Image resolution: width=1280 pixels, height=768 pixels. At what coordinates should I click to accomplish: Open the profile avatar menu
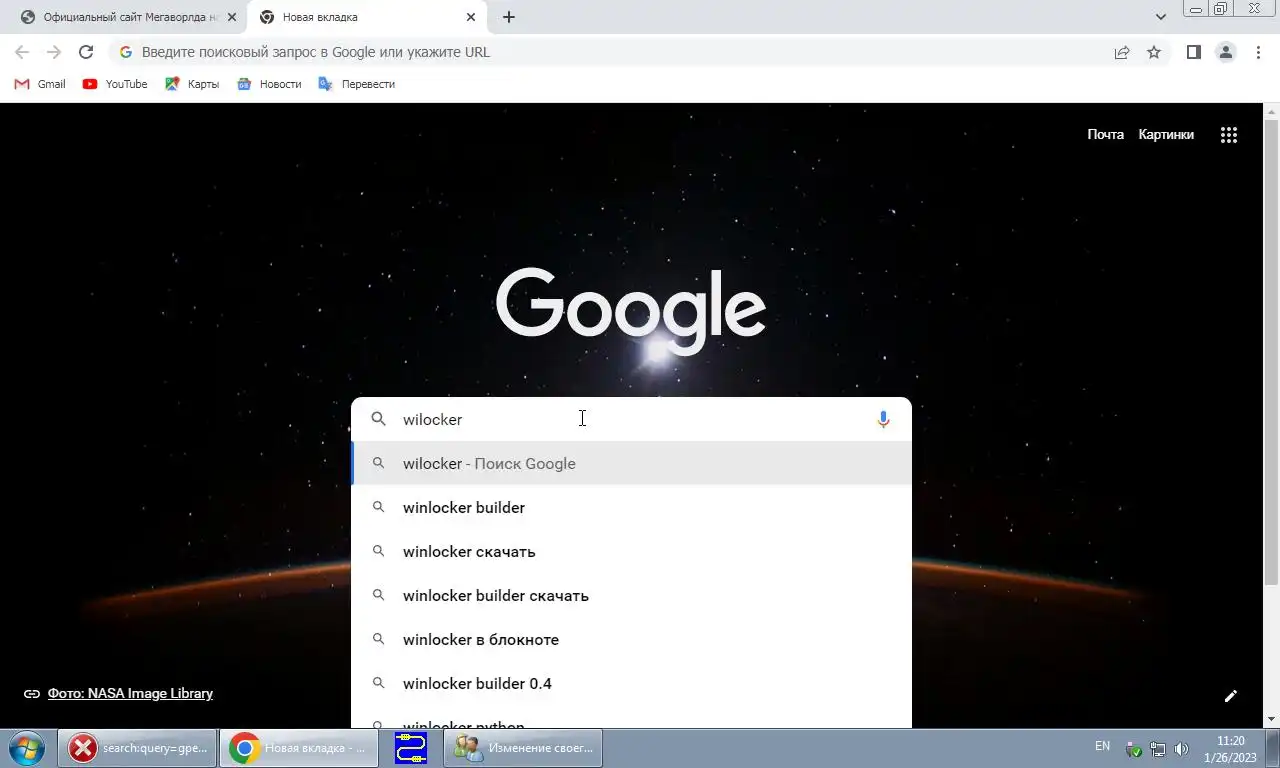pos(1225,52)
